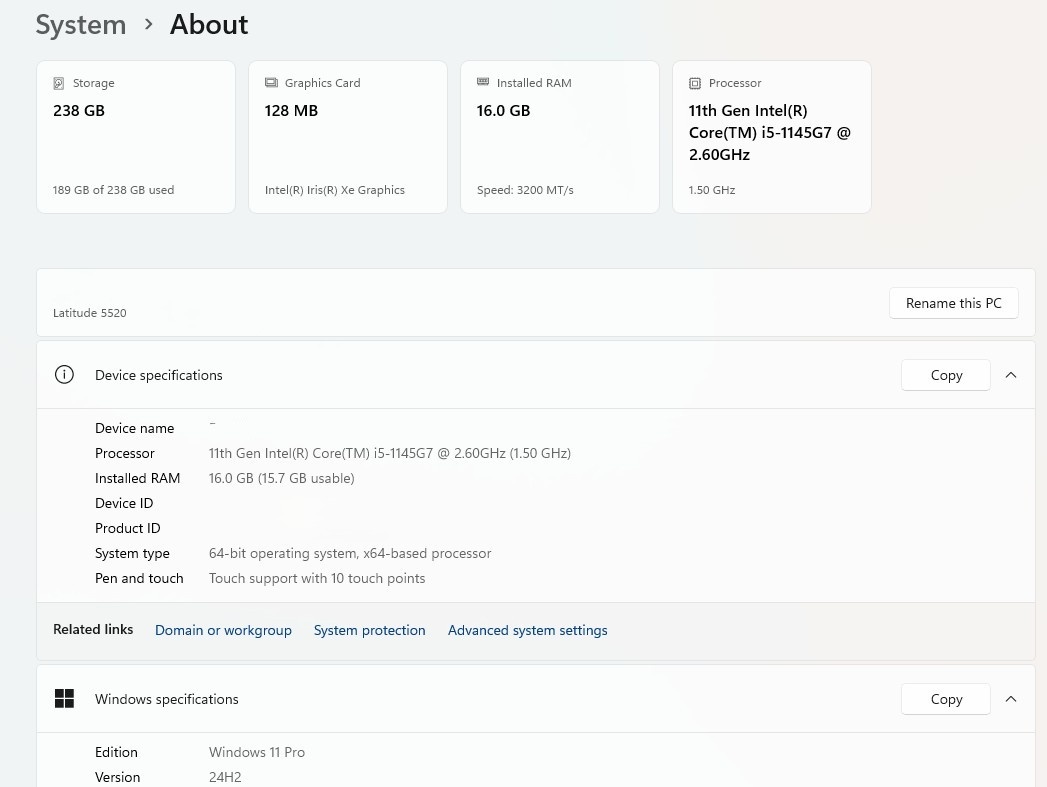Select the 189 GB of 238 GB used text
The width and height of the screenshot is (1047, 787).
click(113, 190)
